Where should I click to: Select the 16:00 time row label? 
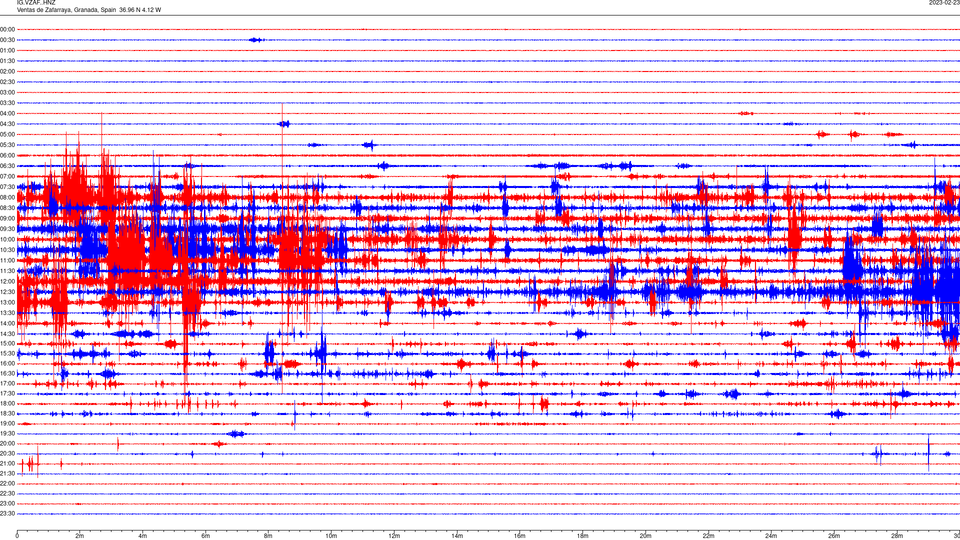point(7,364)
